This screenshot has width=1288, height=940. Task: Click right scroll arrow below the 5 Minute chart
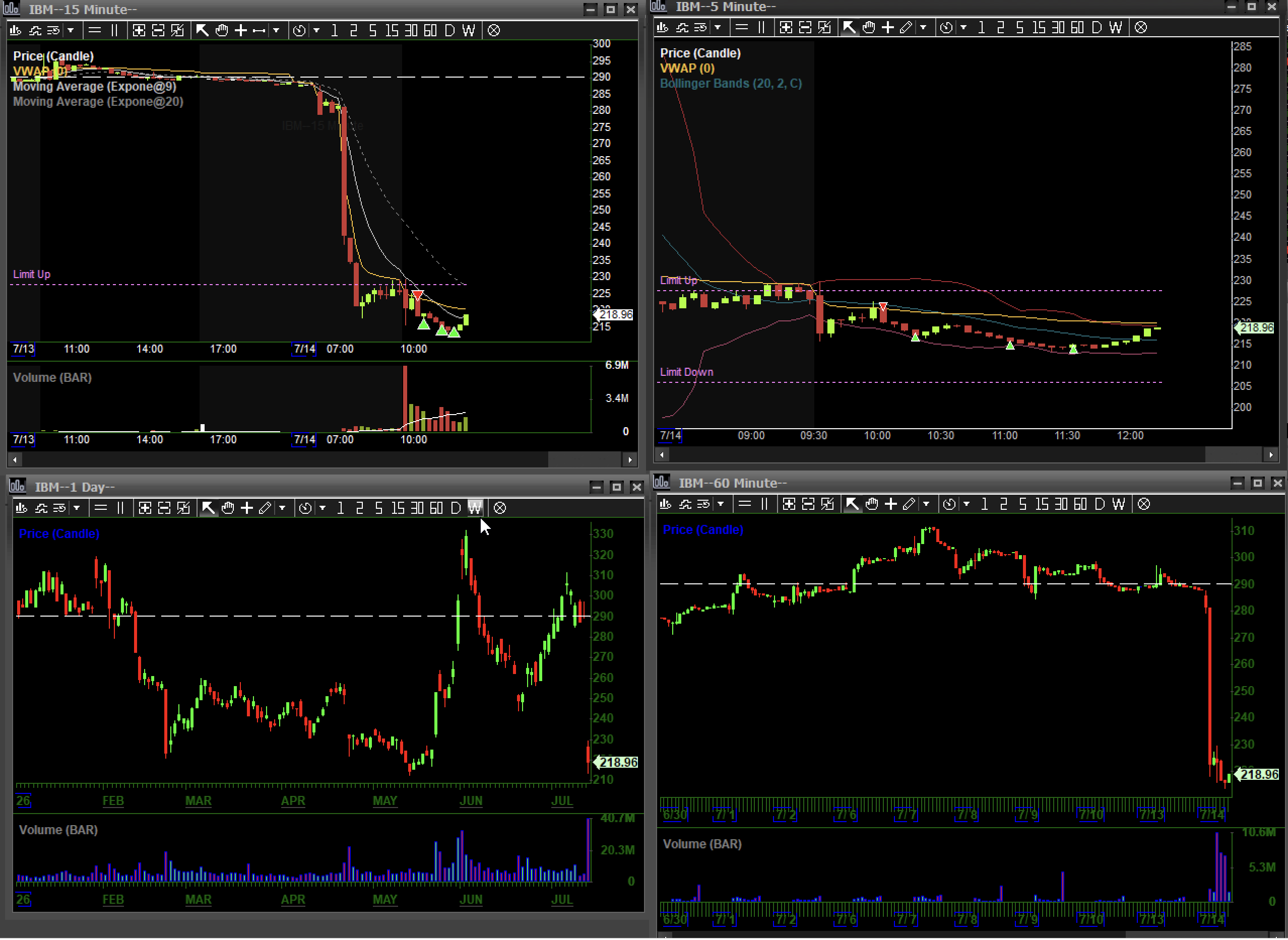pyautogui.click(x=1271, y=455)
